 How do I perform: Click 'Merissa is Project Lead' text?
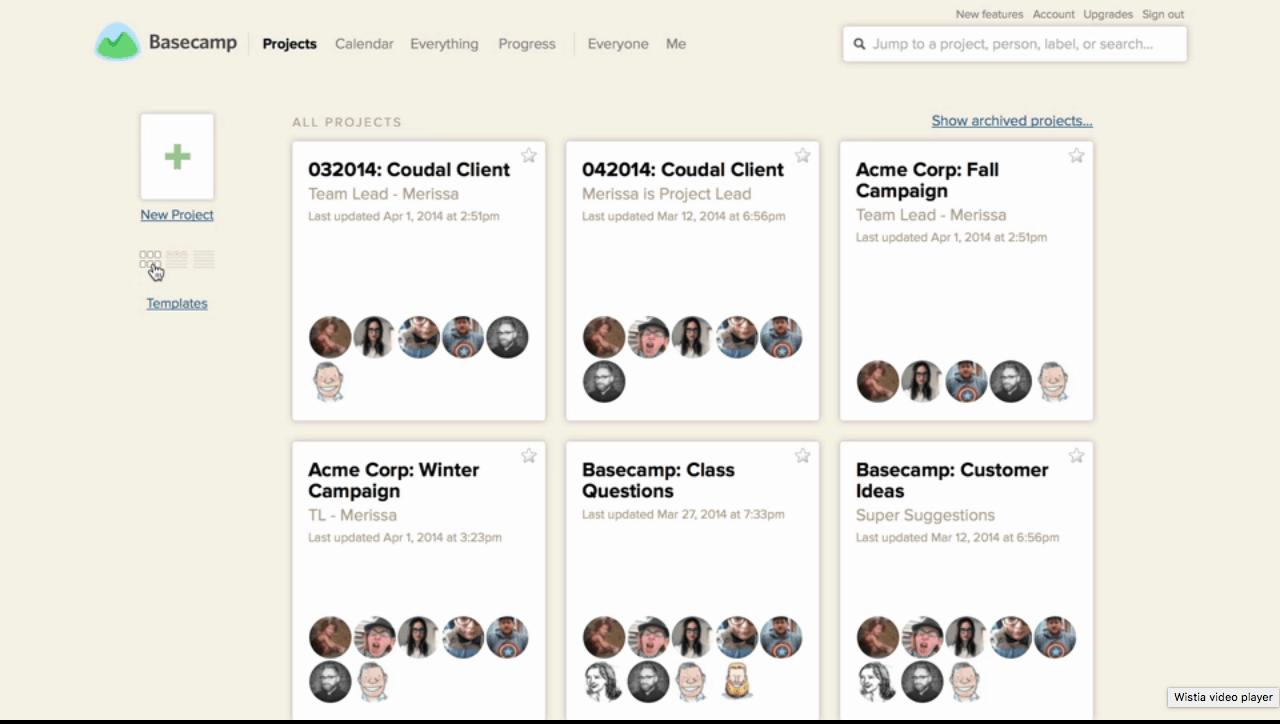click(666, 194)
